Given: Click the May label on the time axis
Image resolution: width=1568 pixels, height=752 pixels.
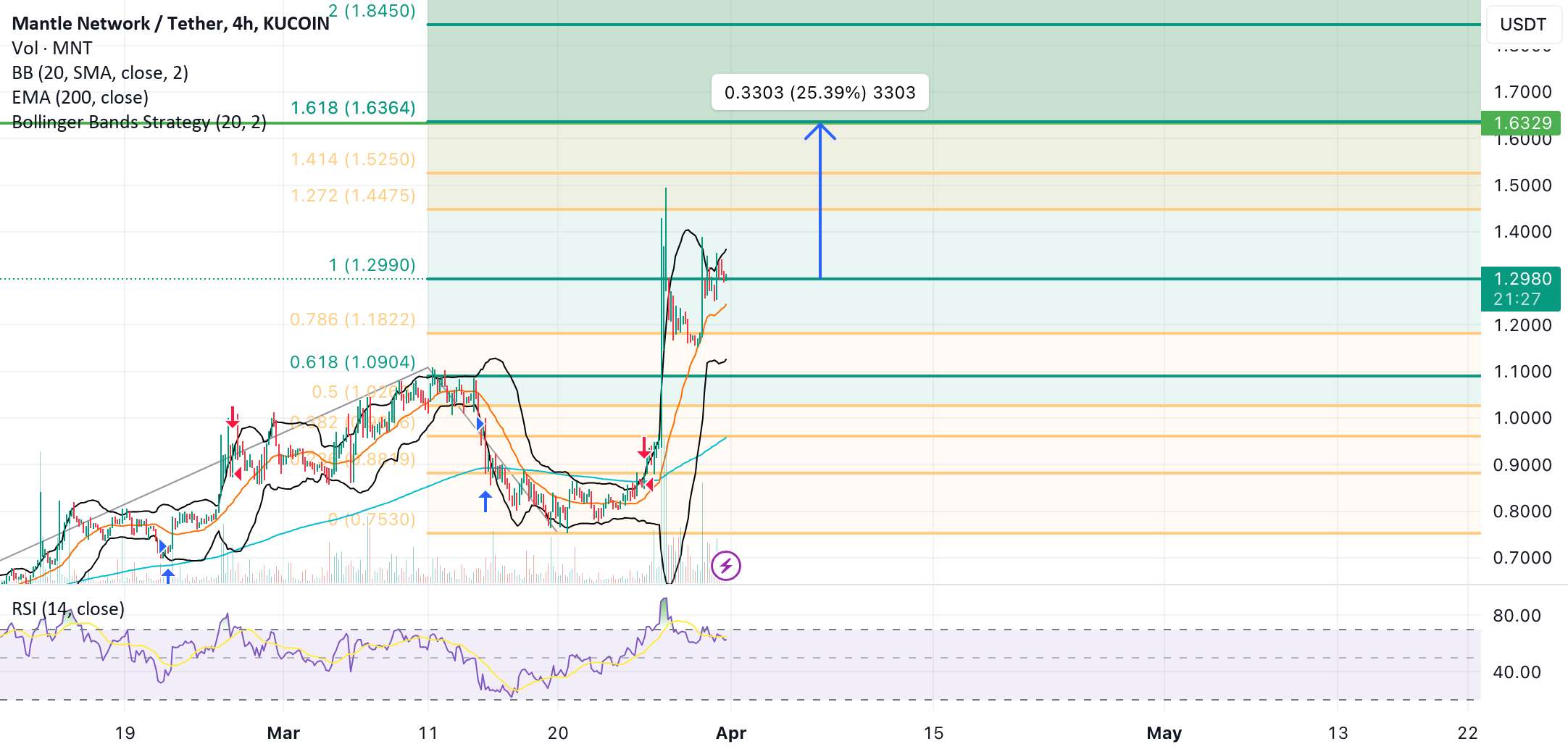Looking at the screenshot, I should pos(1164,733).
